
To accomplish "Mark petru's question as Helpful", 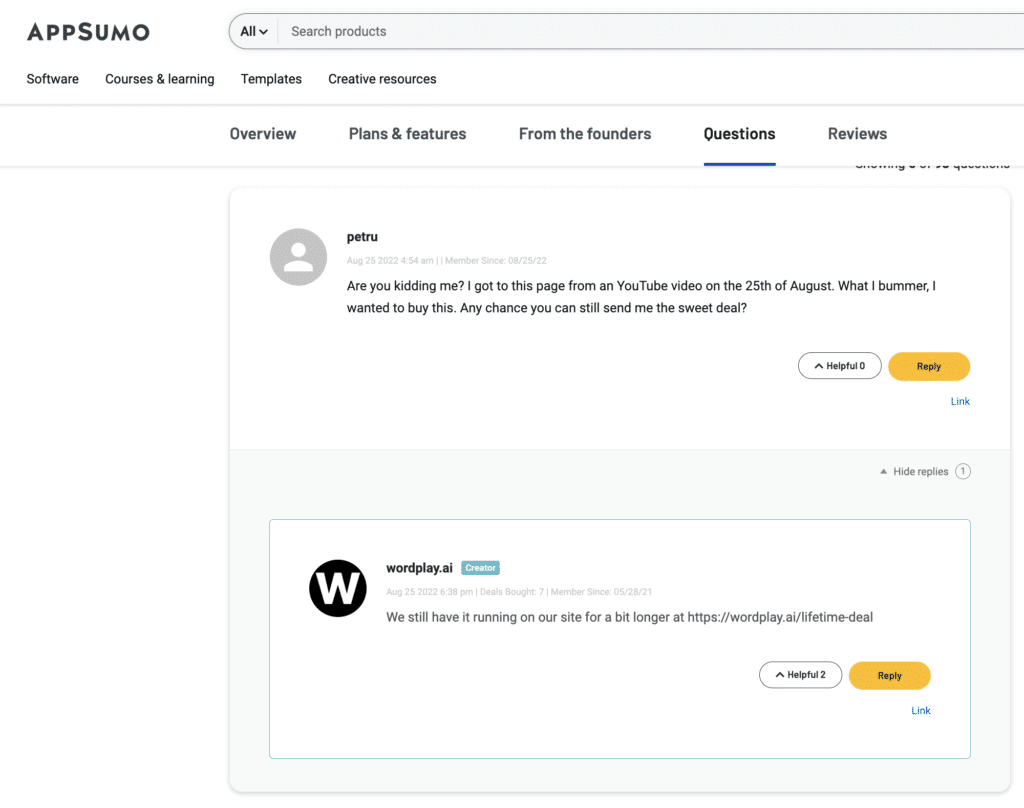I will tap(839, 366).
